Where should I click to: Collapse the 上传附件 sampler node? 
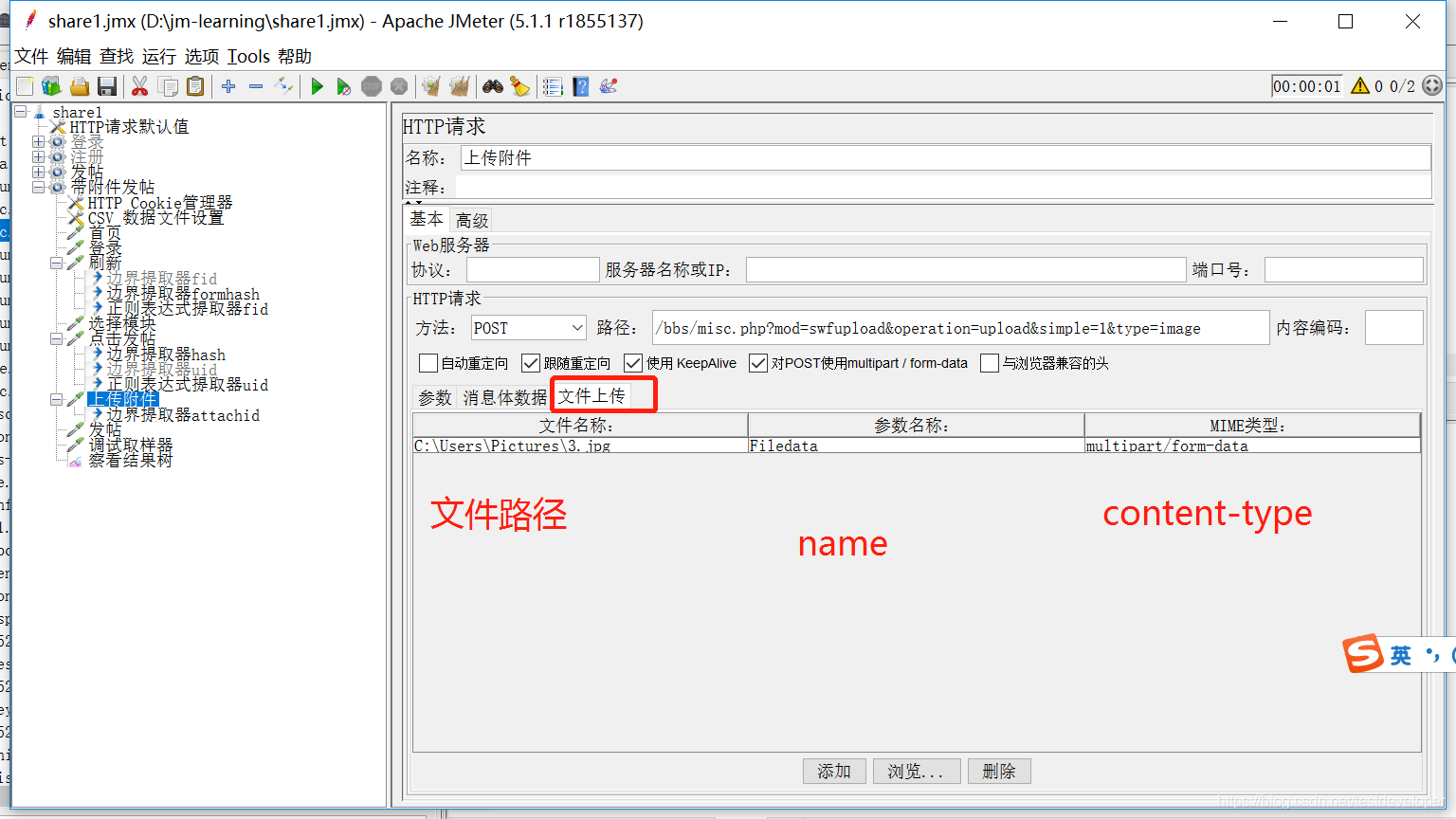coord(57,400)
